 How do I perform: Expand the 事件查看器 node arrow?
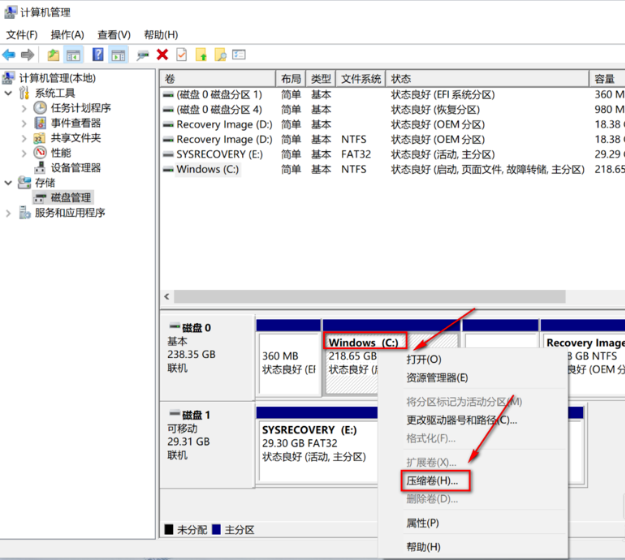(x=24, y=123)
